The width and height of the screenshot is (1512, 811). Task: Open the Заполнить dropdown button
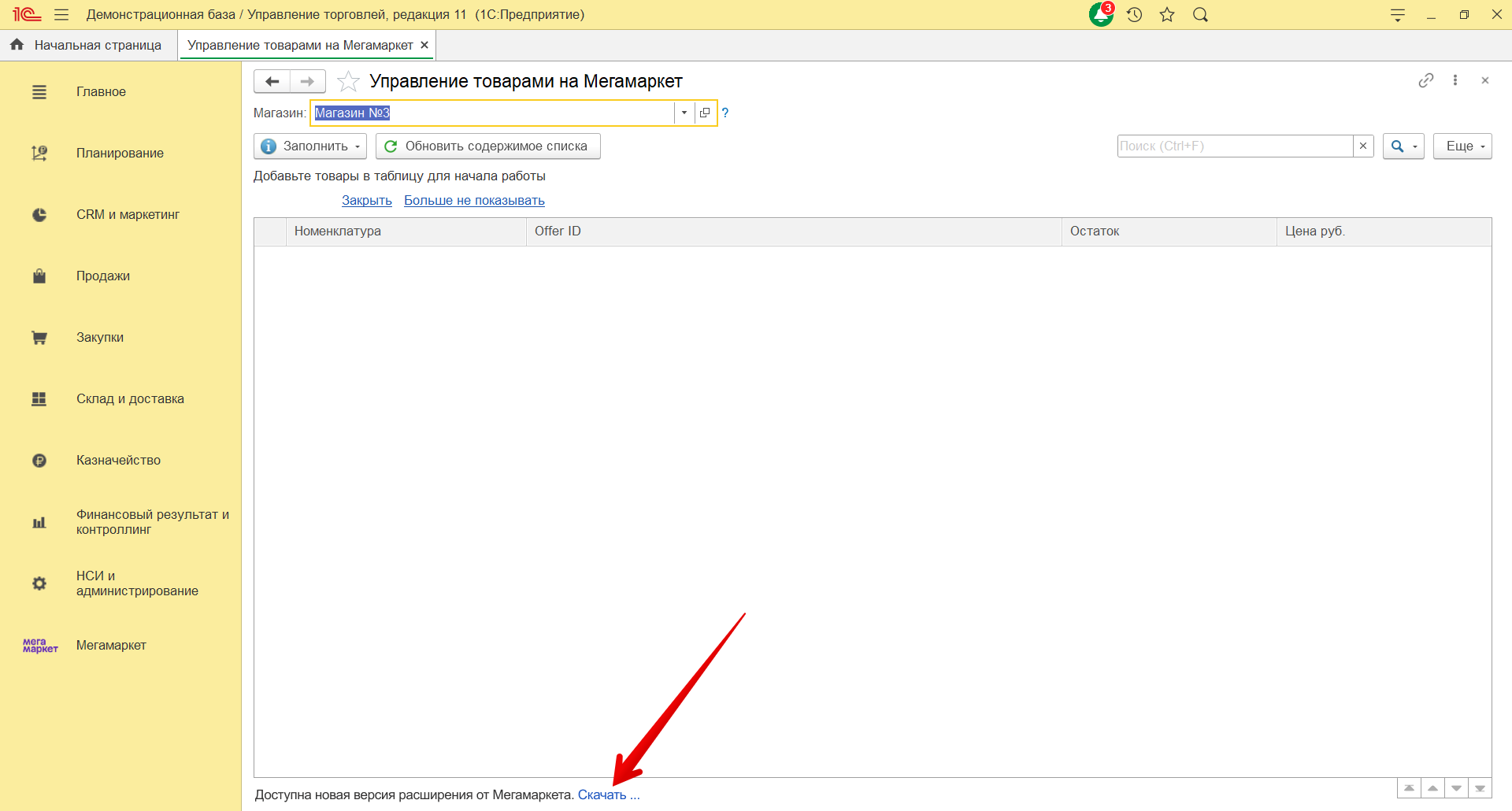(x=310, y=146)
